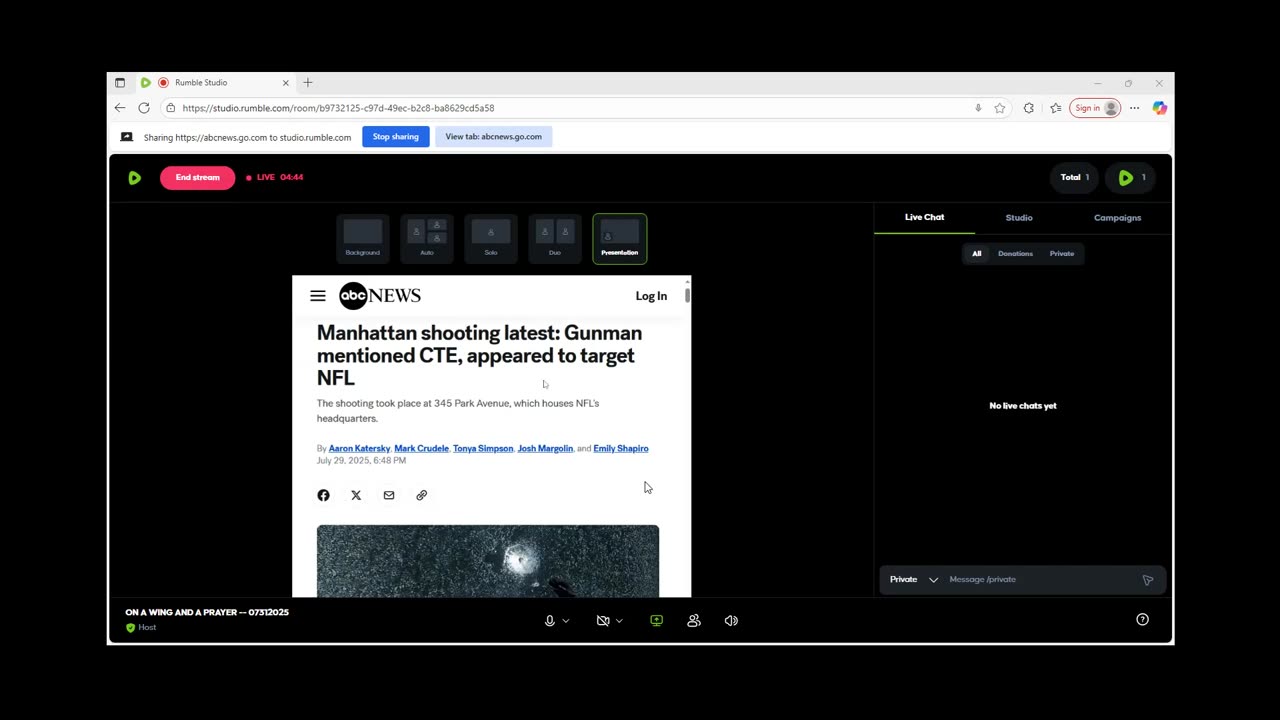Open speaker audio settings

pos(731,621)
